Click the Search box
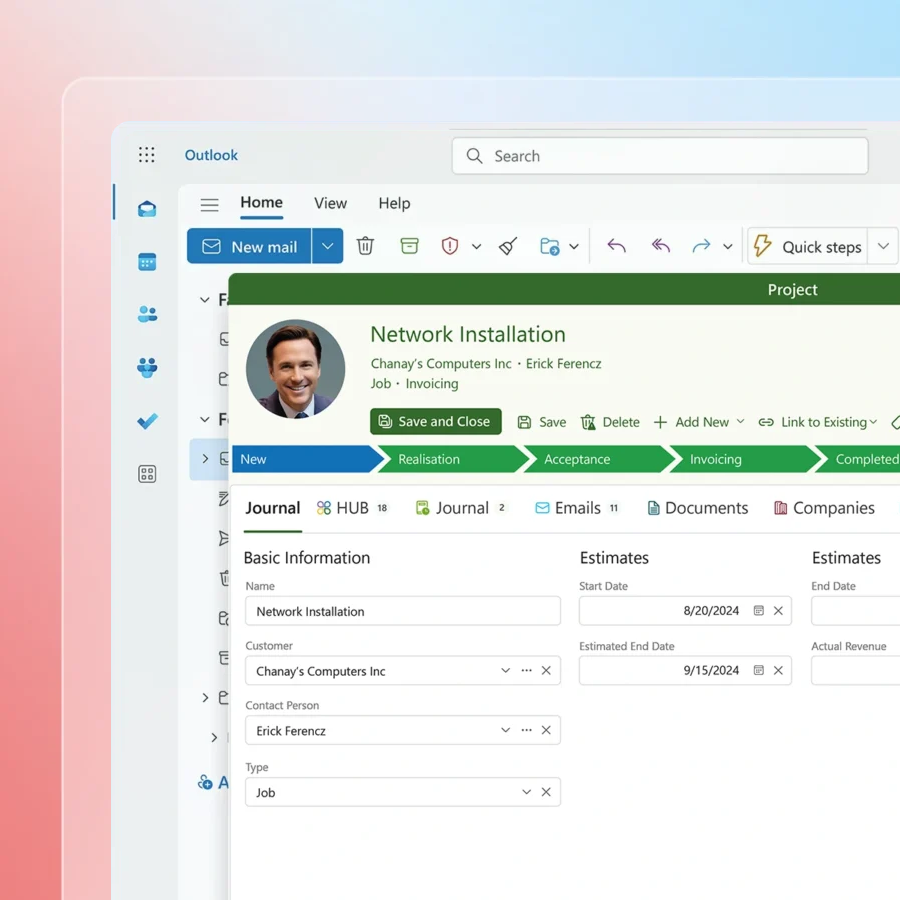 coord(660,156)
